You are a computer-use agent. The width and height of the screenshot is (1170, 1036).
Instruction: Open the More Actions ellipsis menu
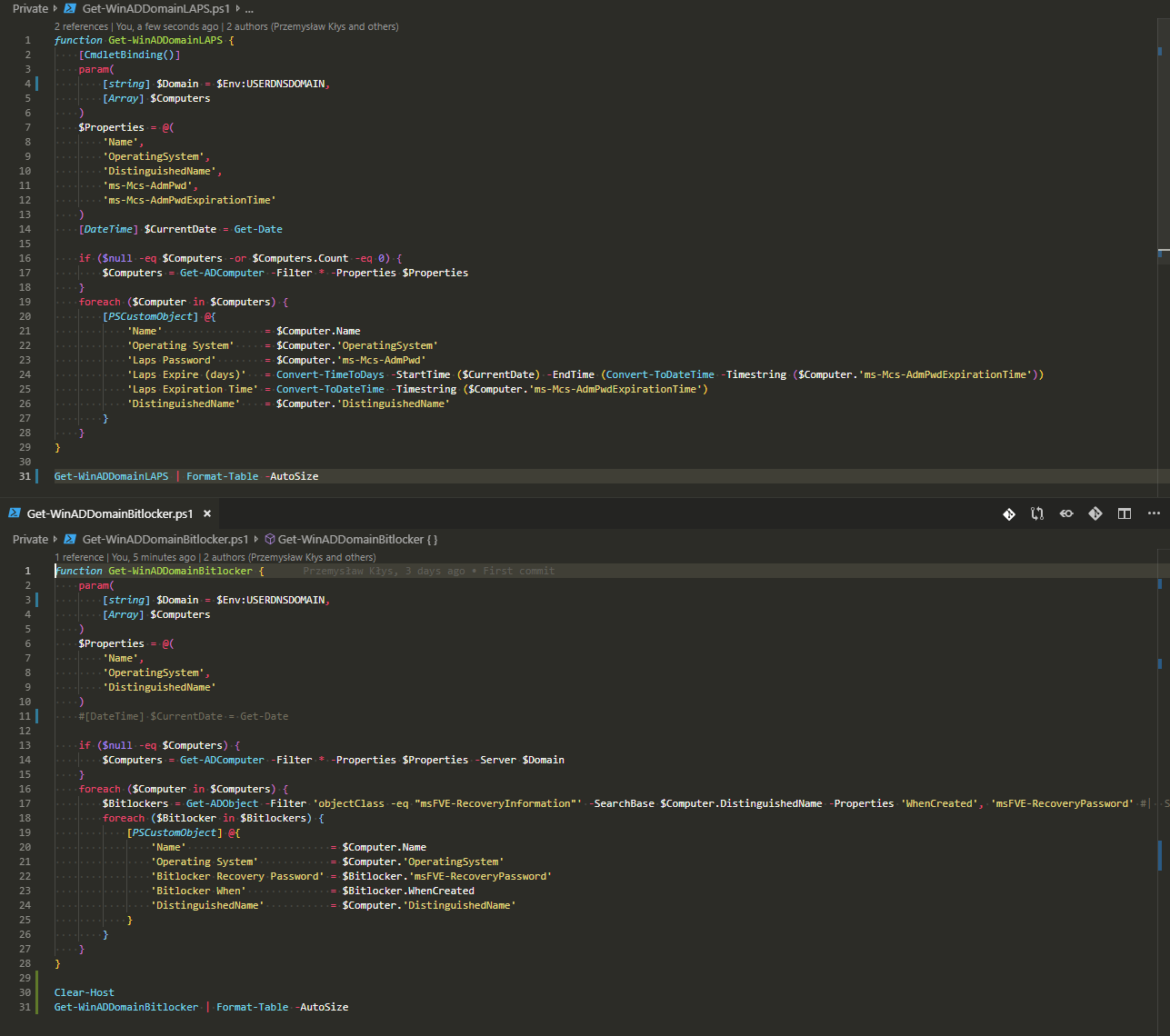(1154, 514)
